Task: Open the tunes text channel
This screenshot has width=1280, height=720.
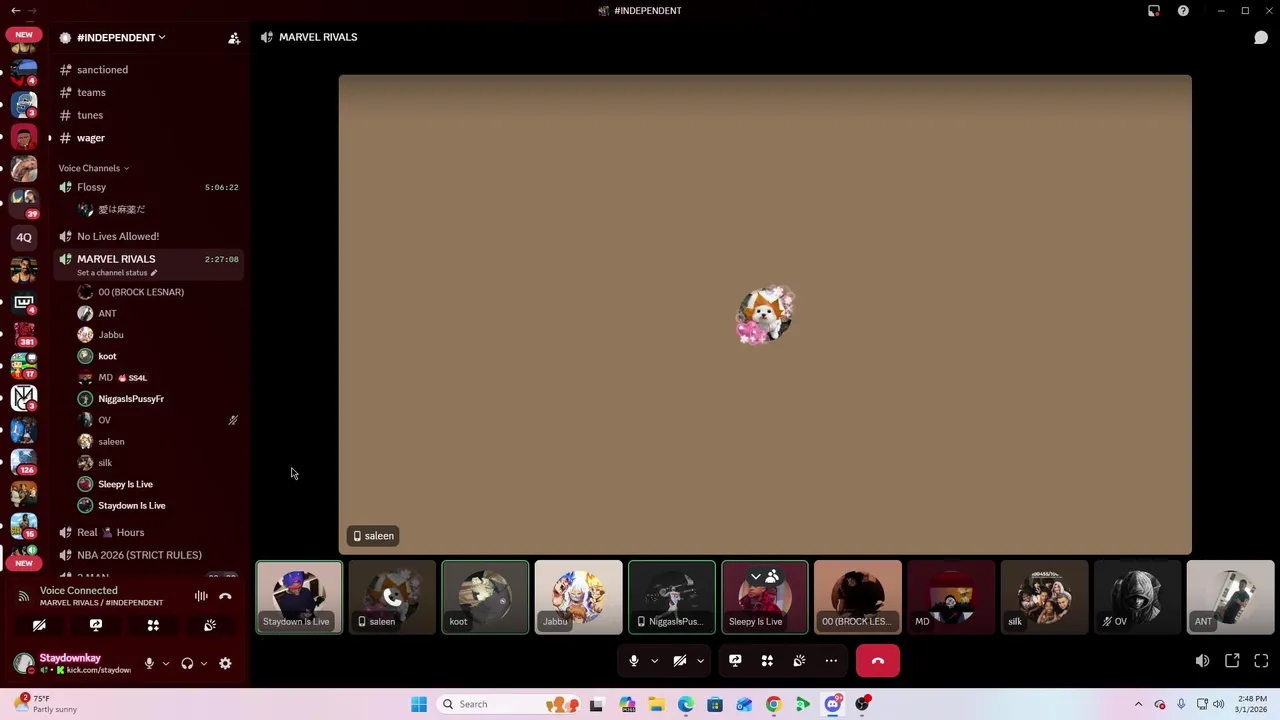Action: [150, 115]
